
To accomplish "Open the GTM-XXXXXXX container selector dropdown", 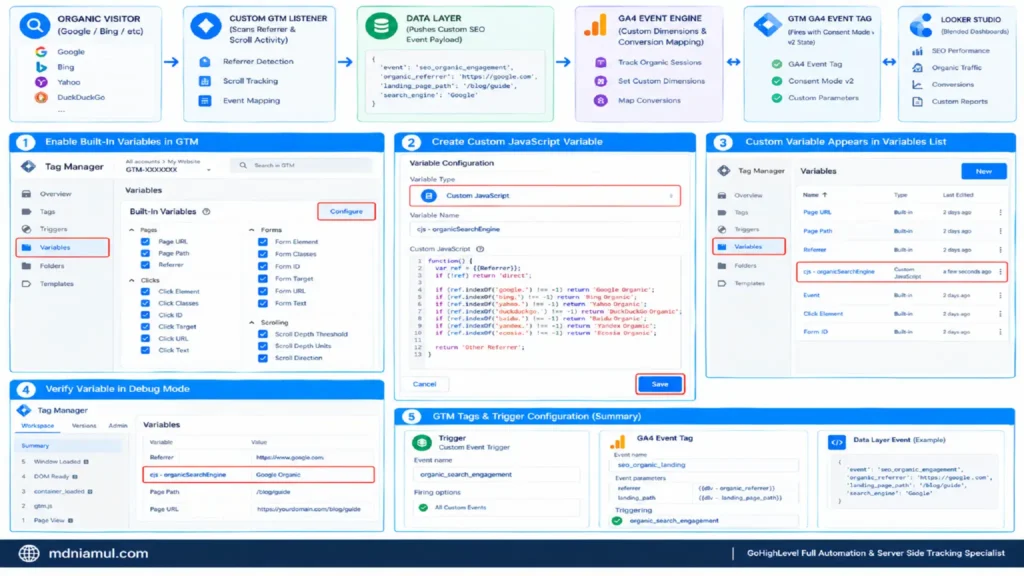I will click(x=168, y=170).
